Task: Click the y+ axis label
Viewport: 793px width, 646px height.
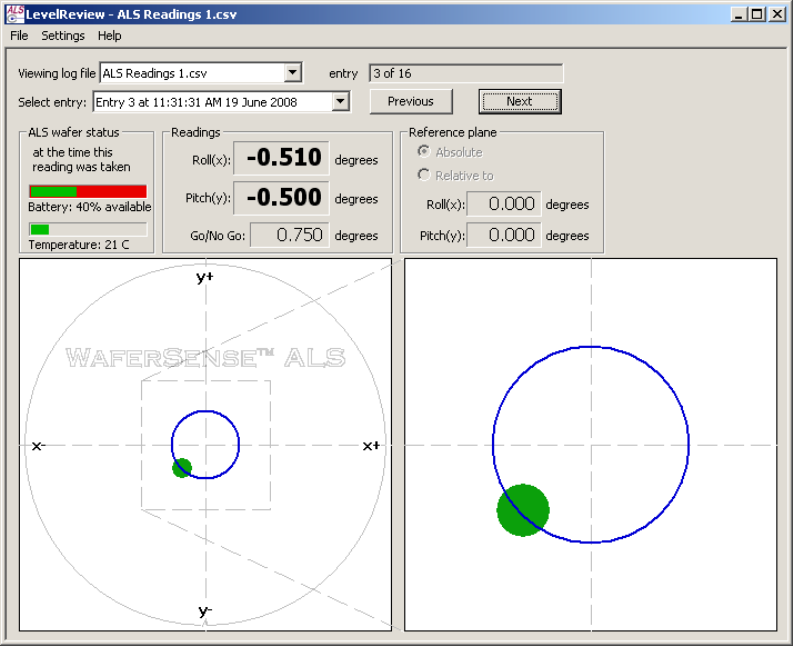Action: (x=205, y=277)
